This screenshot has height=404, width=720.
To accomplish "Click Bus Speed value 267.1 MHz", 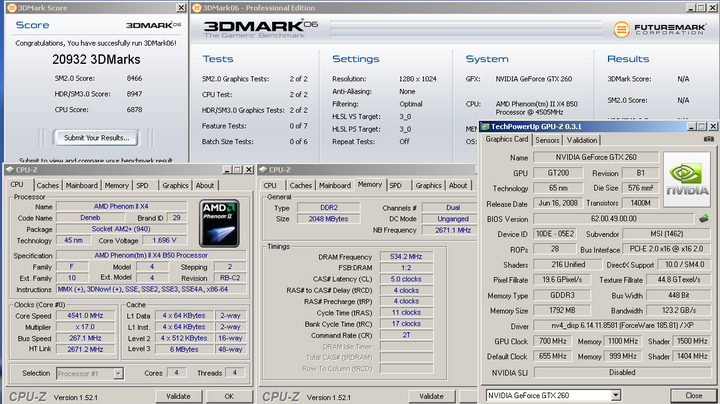I will [x=85, y=338].
